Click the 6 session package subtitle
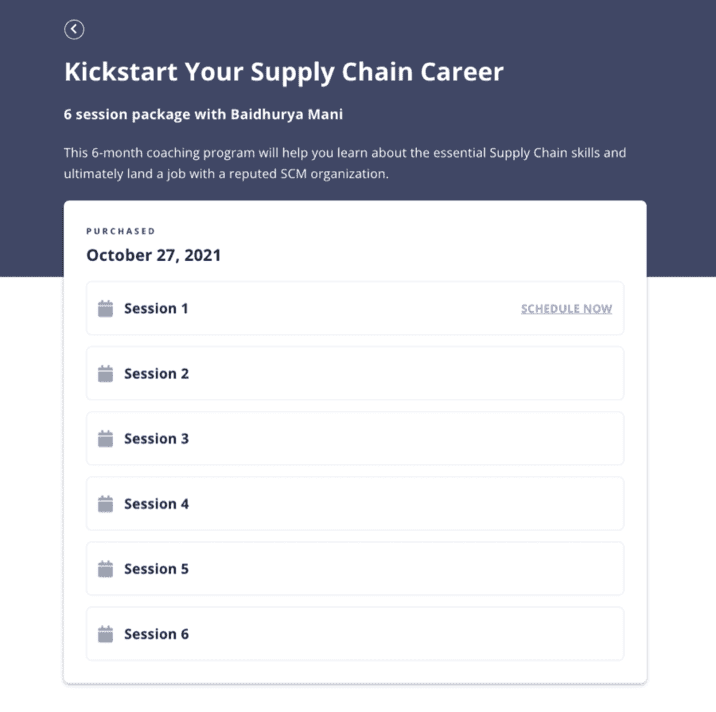The image size is (716, 712). click(x=203, y=114)
